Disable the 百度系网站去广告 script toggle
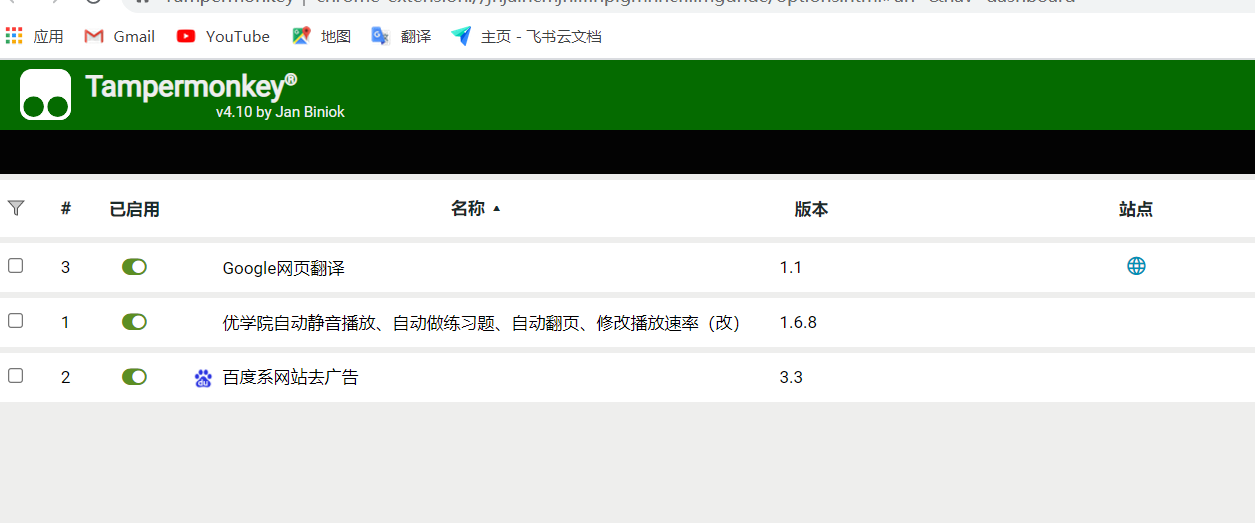1255x523 pixels. pyautogui.click(x=134, y=377)
